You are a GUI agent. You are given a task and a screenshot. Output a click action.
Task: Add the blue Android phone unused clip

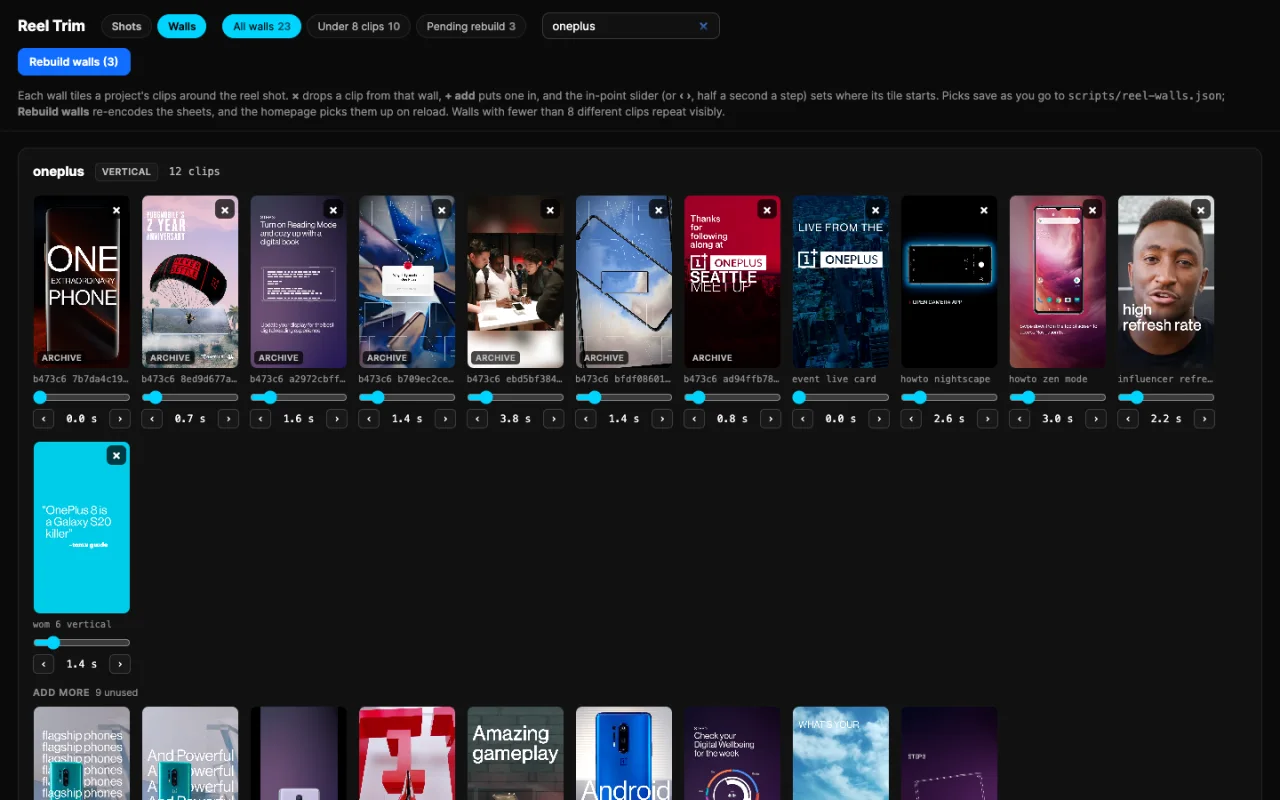tap(624, 753)
